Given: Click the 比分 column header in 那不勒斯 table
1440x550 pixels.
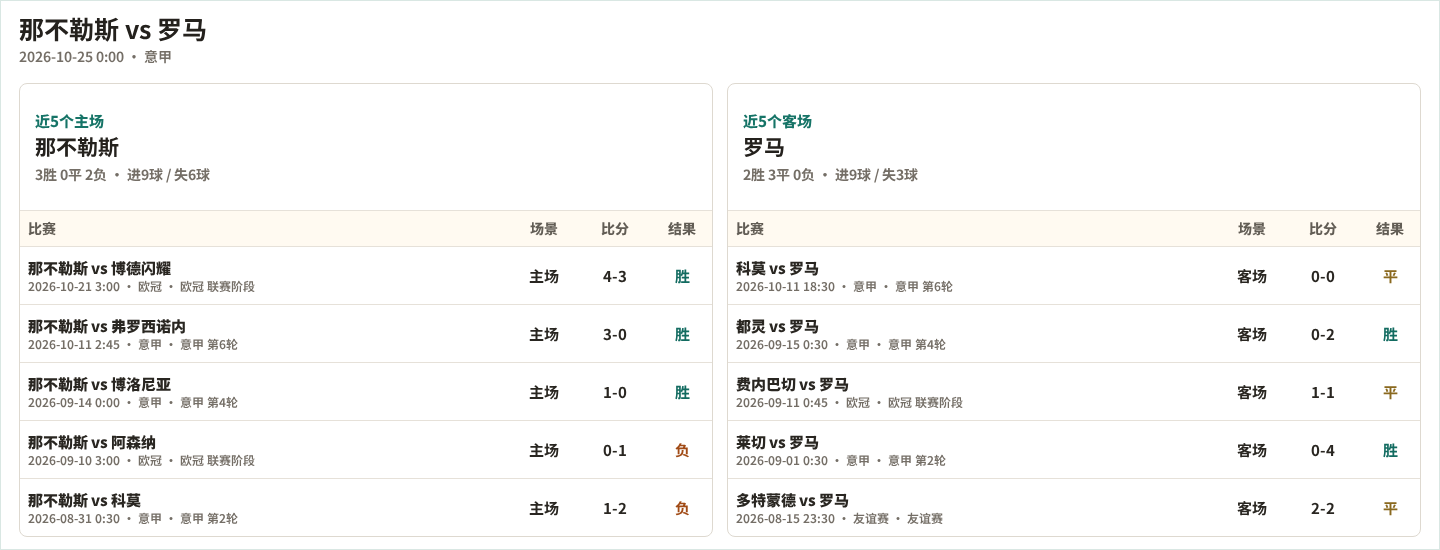Looking at the screenshot, I should click(x=615, y=229).
